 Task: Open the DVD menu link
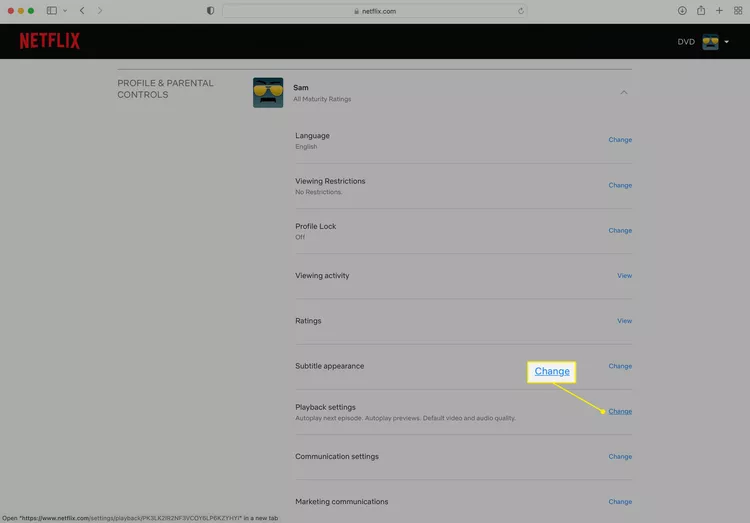(686, 42)
